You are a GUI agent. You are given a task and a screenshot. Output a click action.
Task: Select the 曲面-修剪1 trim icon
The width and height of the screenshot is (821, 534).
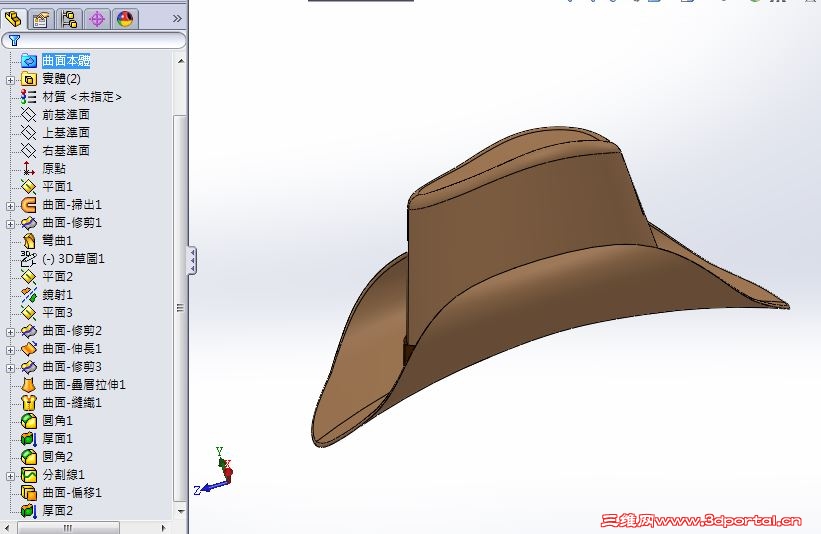coord(28,223)
